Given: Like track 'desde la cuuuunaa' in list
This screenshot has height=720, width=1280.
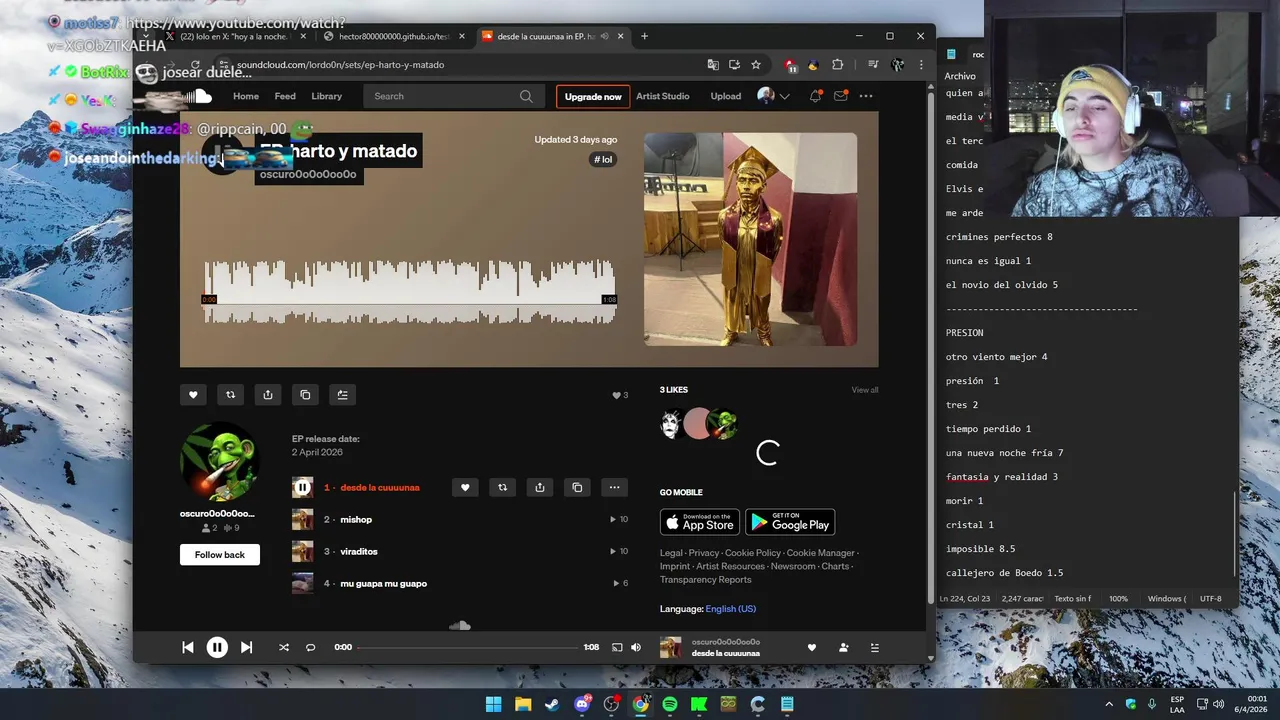Looking at the screenshot, I should [465, 487].
